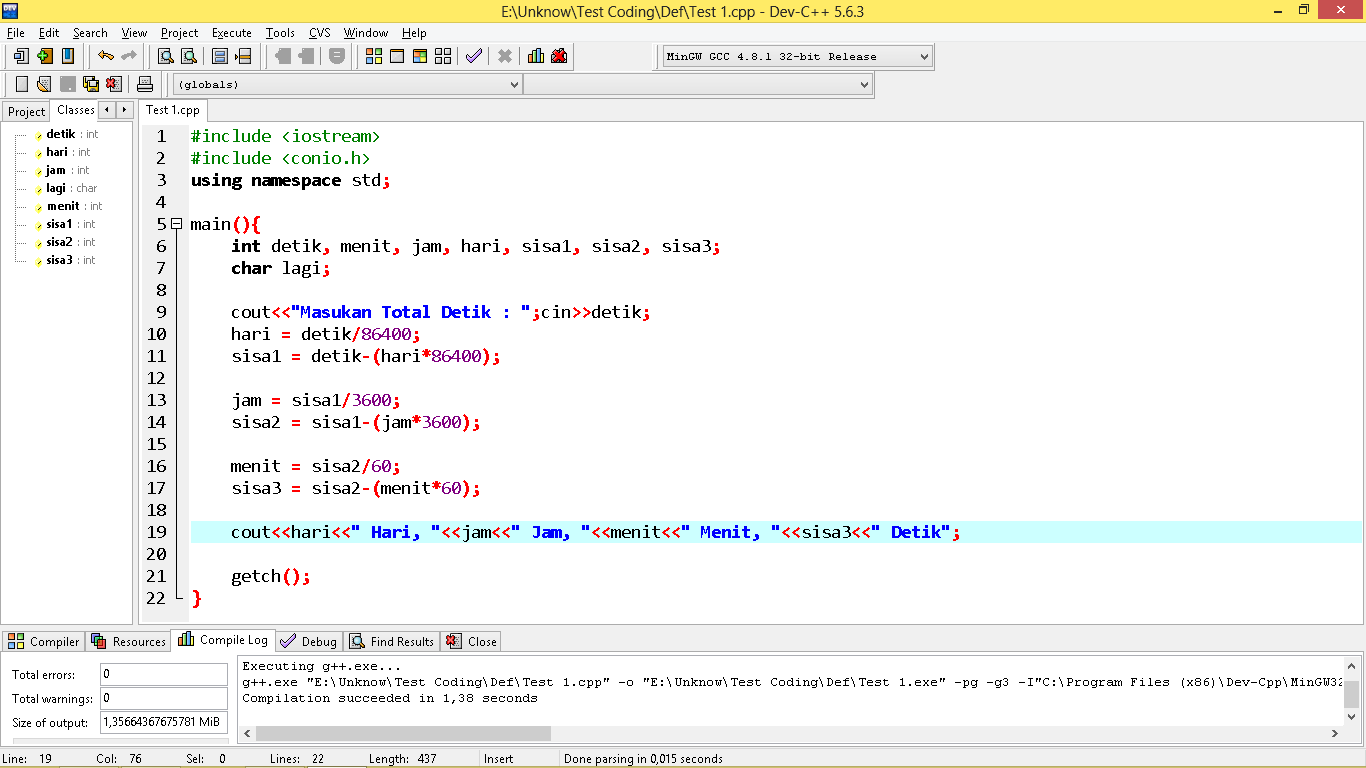
Task: Click the Compile four-squares icon
Action: tap(374, 56)
